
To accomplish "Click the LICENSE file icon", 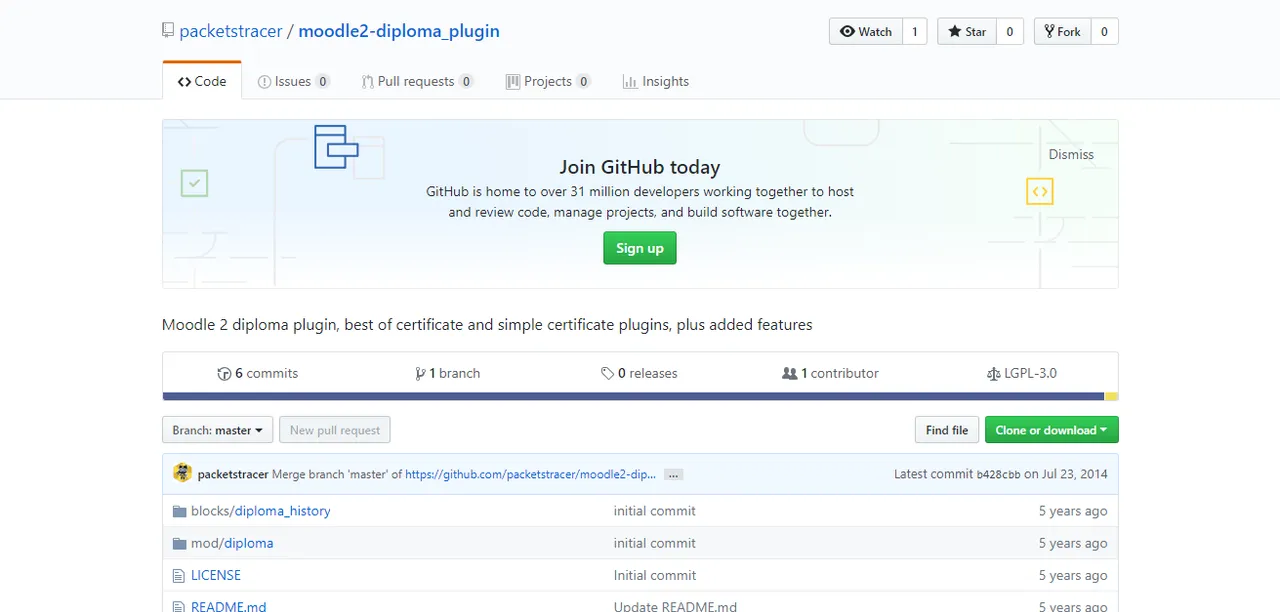I will [x=179, y=575].
